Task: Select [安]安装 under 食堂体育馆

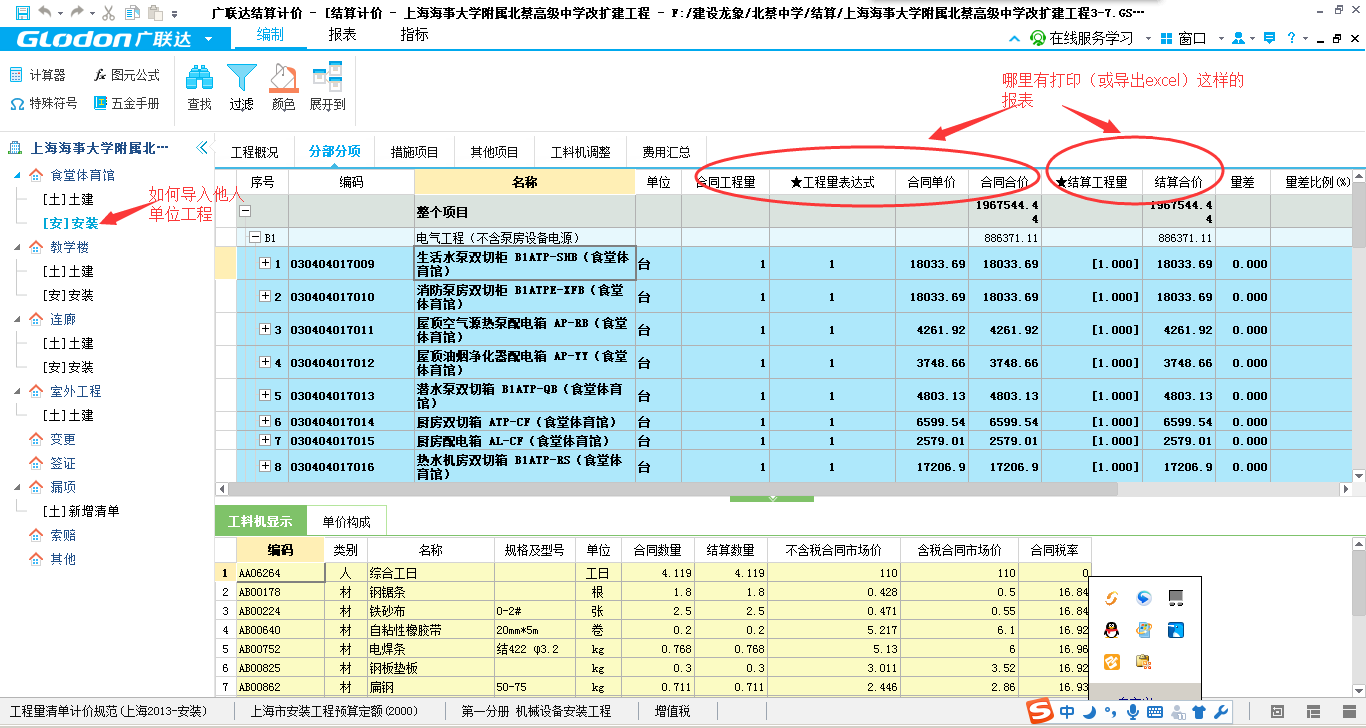Action: (70, 223)
